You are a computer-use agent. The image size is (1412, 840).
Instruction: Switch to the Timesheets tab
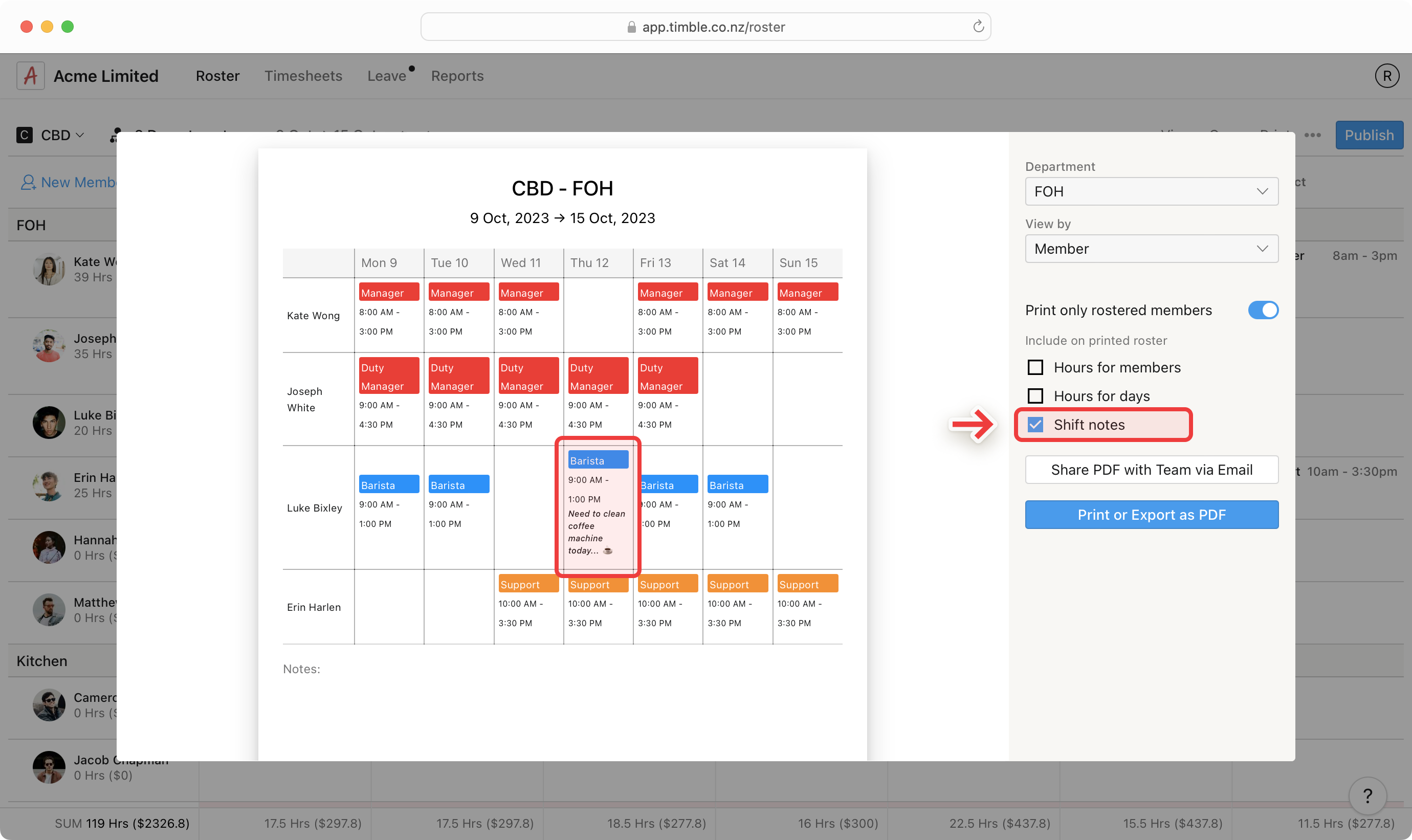pyautogui.click(x=303, y=76)
